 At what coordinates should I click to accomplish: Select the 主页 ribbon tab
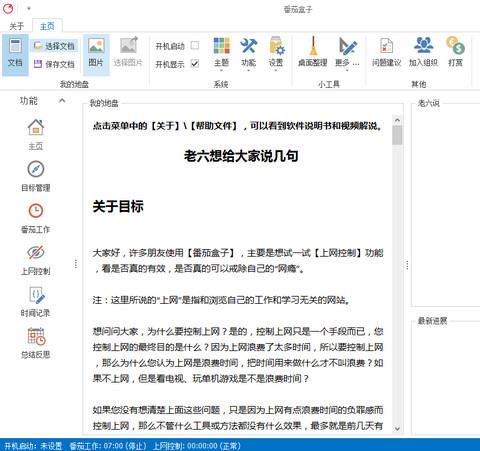pos(47,26)
